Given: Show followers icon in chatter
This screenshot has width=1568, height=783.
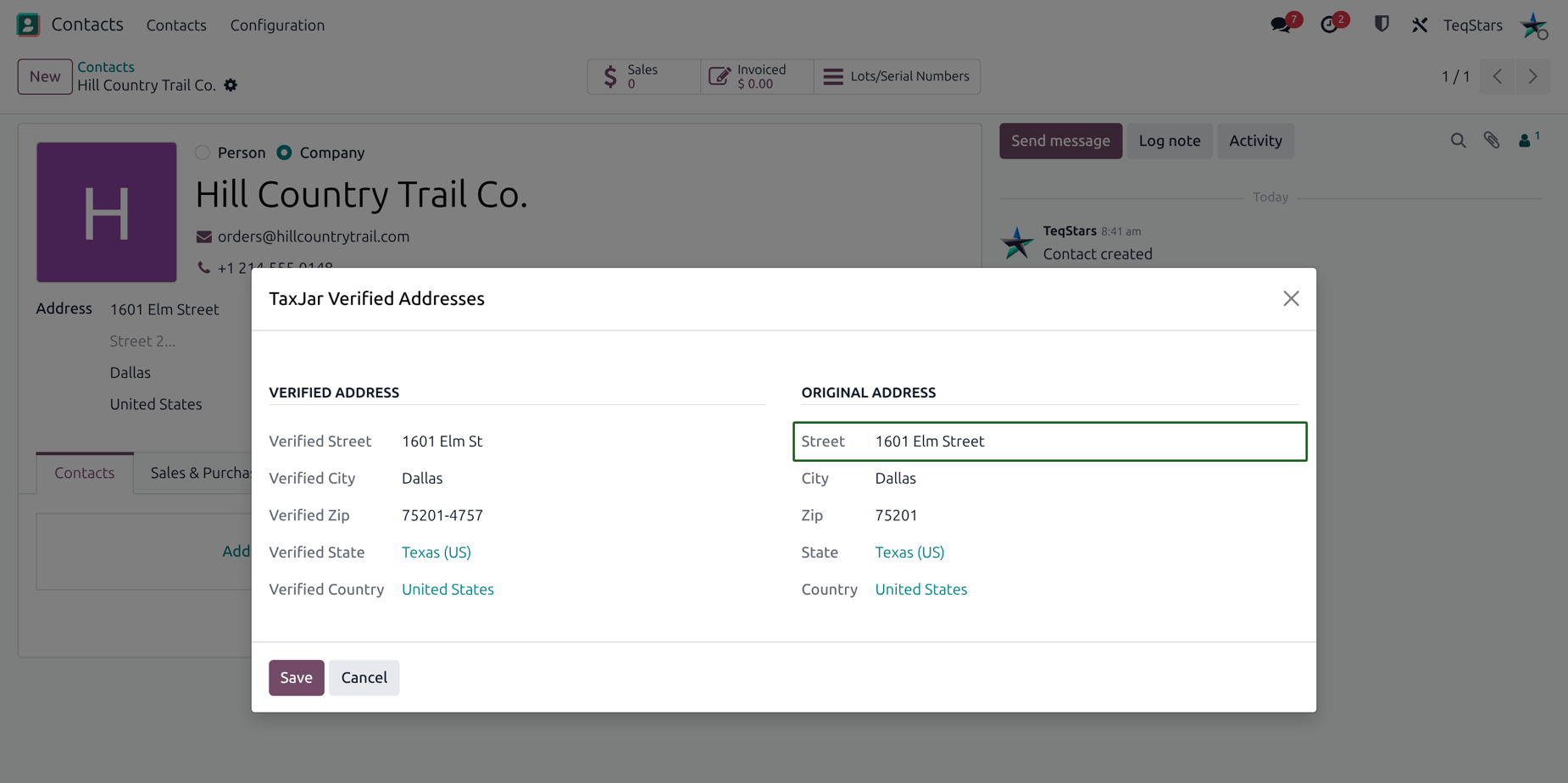Looking at the screenshot, I should tap(1529, 140).
